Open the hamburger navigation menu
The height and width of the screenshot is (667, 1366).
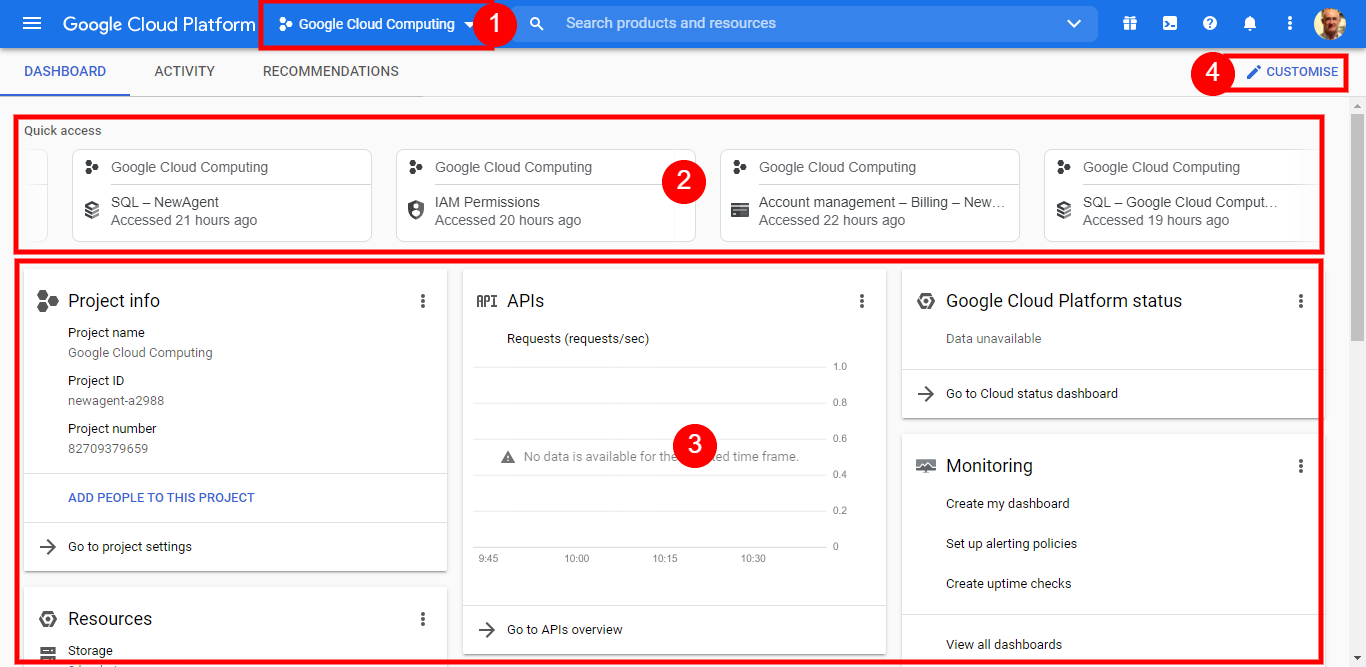[x=32, y=23]
